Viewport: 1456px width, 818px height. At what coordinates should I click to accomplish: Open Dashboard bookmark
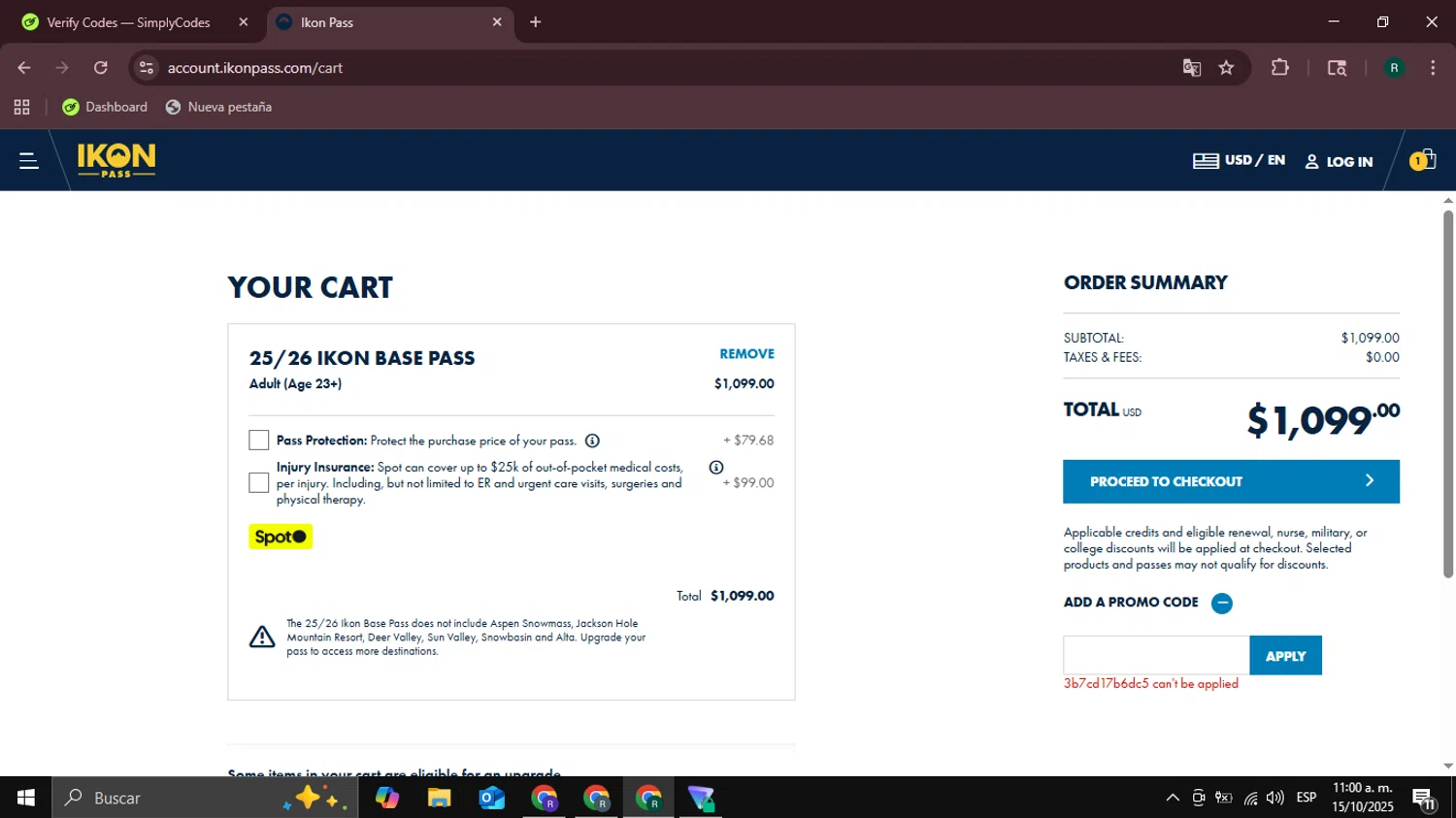tap(105, 108)
